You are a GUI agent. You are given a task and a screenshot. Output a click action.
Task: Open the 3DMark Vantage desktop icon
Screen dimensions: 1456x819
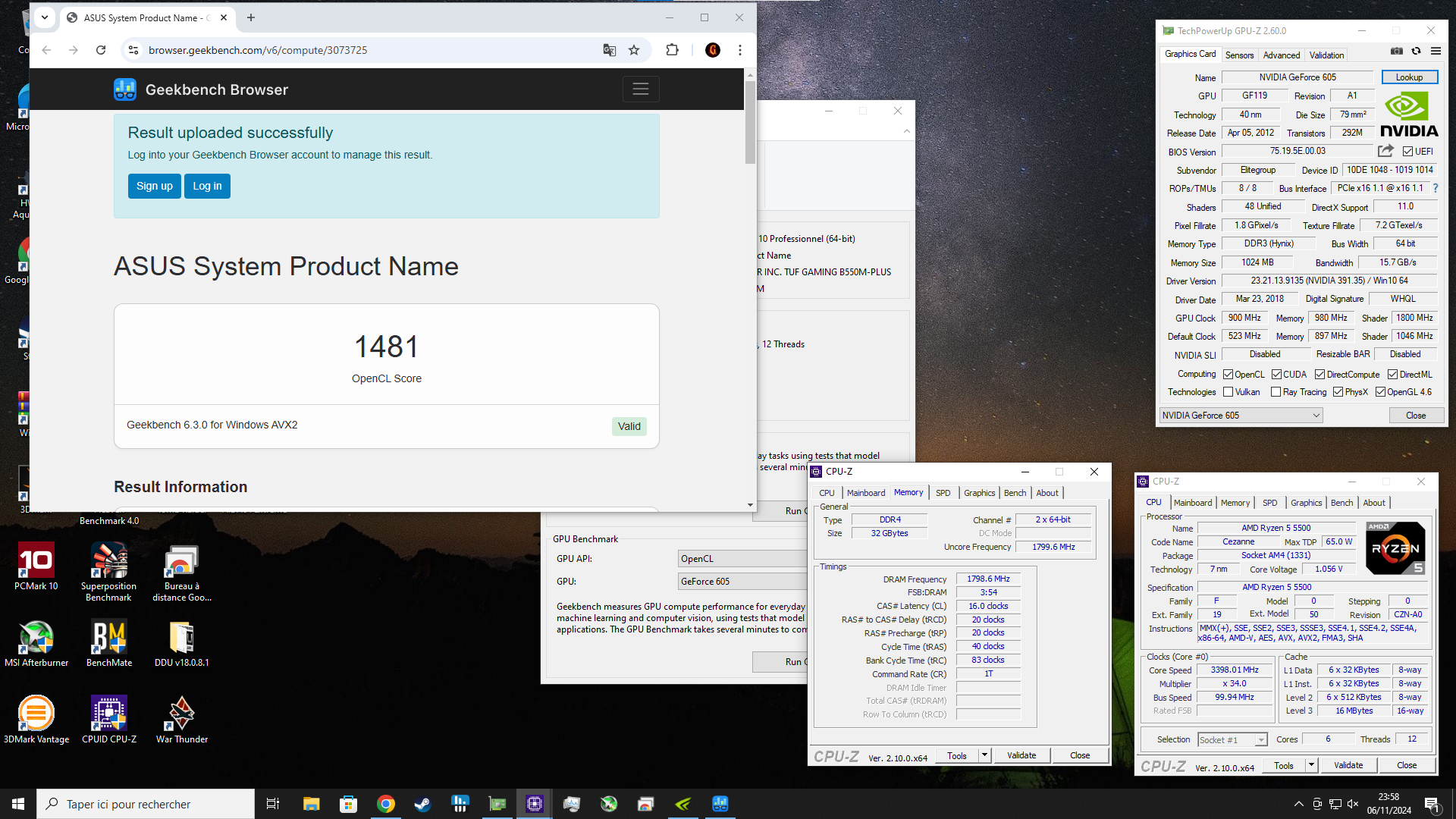tap(36, 720)
